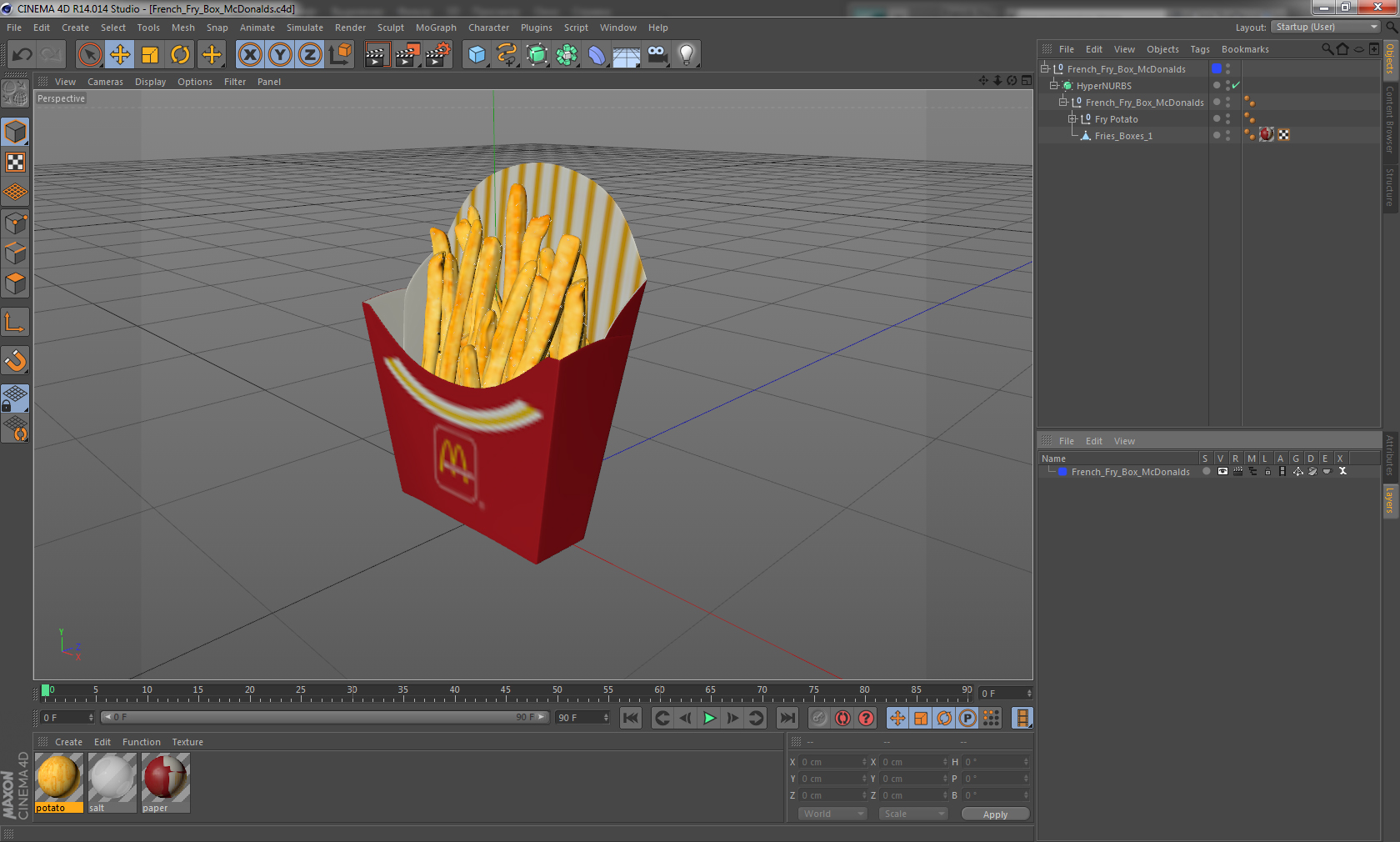Click frame 45 on timeline ruler
Screen dimensions: 1400x842
point(505,691)
